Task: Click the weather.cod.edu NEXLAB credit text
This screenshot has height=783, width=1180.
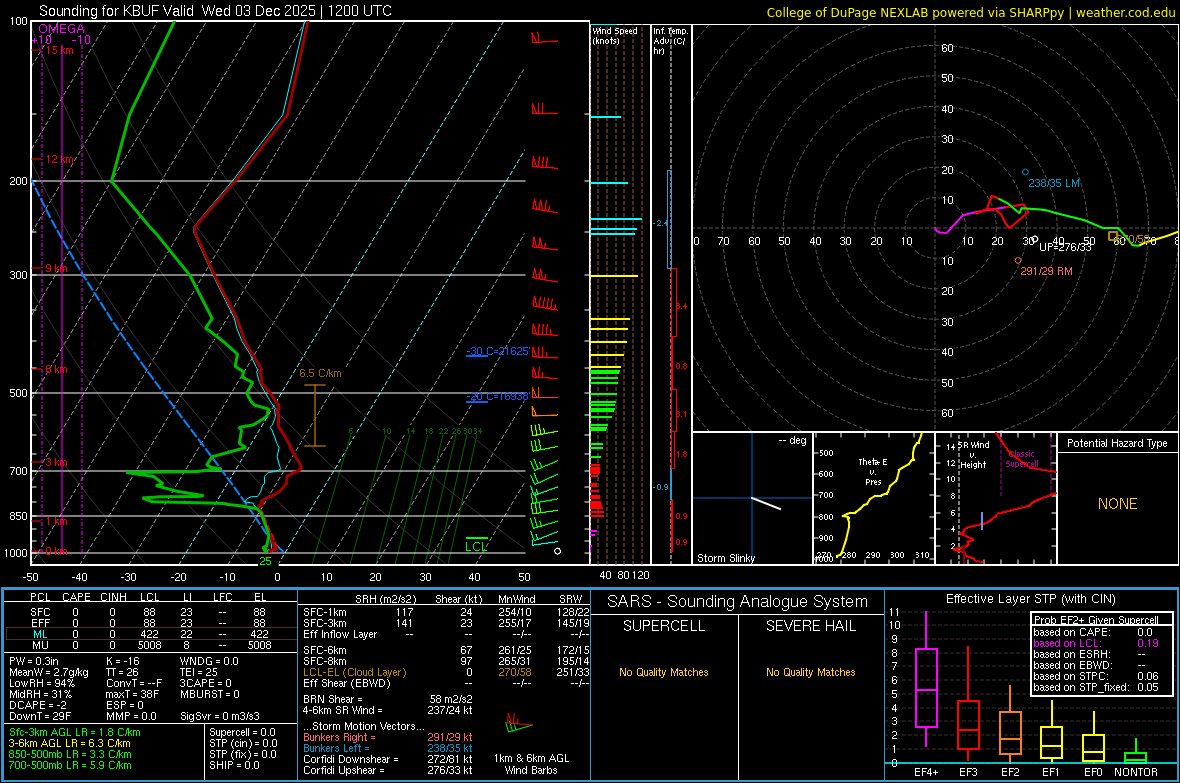Action: pyautogui.click(x=970, y=12)
